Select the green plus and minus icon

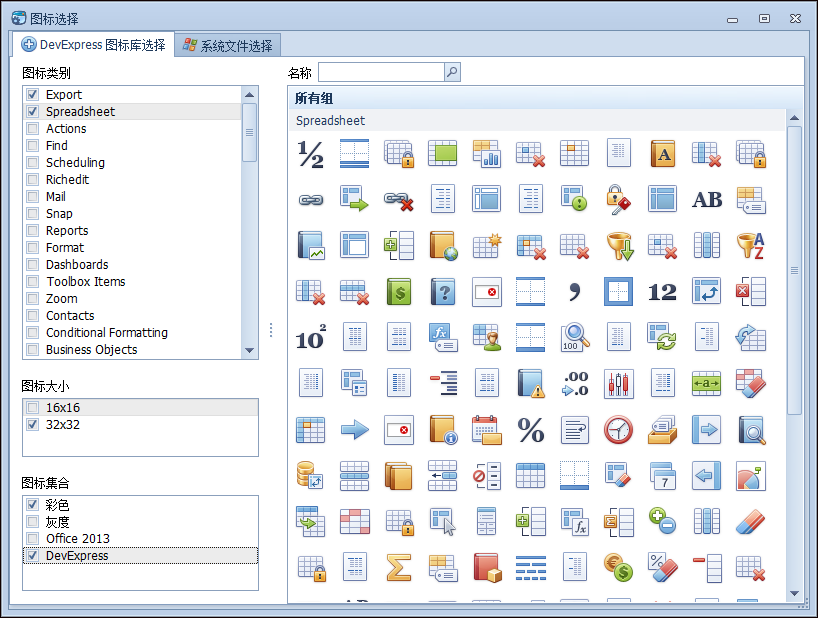[662, 521]
